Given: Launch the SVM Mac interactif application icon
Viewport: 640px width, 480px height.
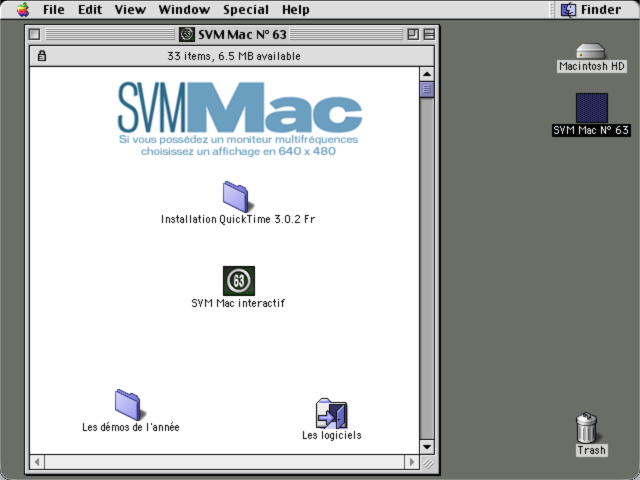Looking at the screenshot, I should pos(239,281).
